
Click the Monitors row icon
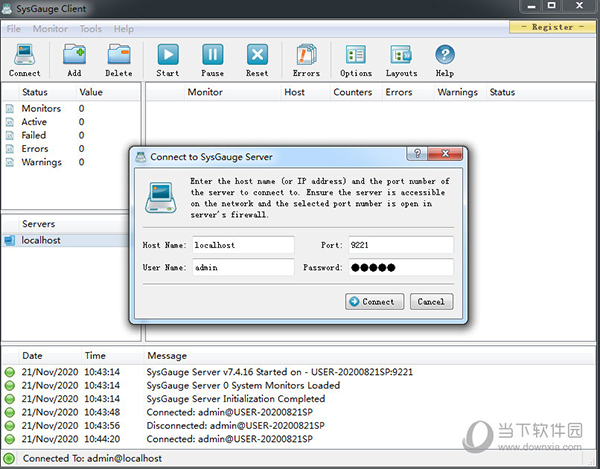(x=10, y=109)
